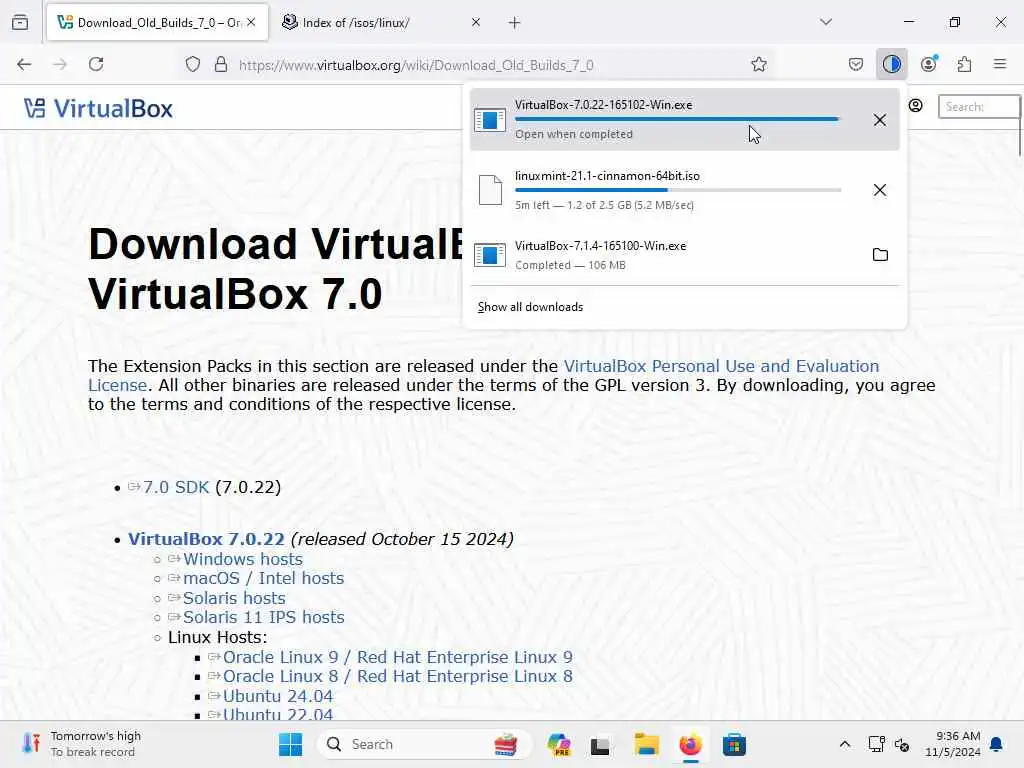Open the tracking protection shield icon
Screen dimensions: 1024x768
tap(193, 64)
